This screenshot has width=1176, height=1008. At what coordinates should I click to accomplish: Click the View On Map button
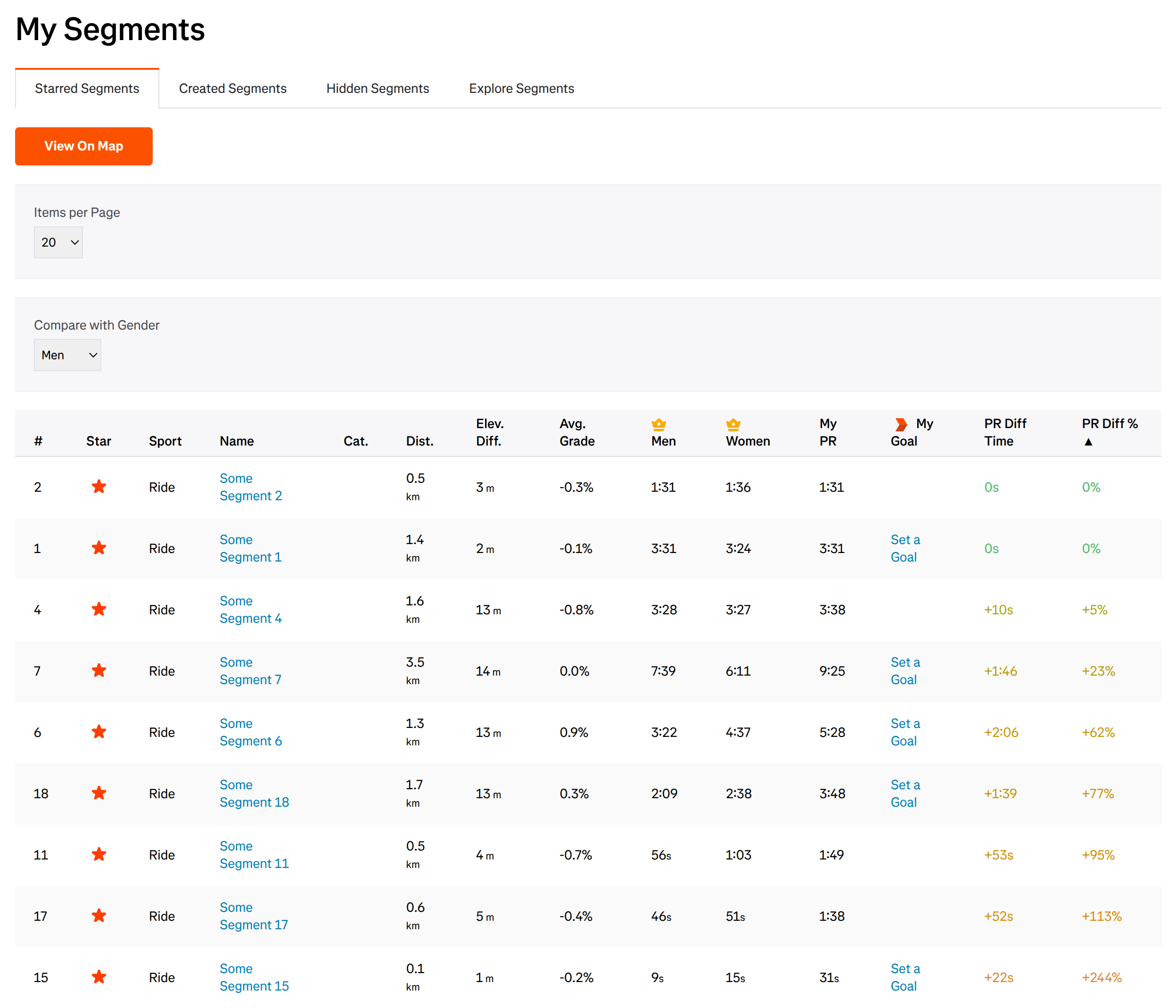(x=84, y=146)
